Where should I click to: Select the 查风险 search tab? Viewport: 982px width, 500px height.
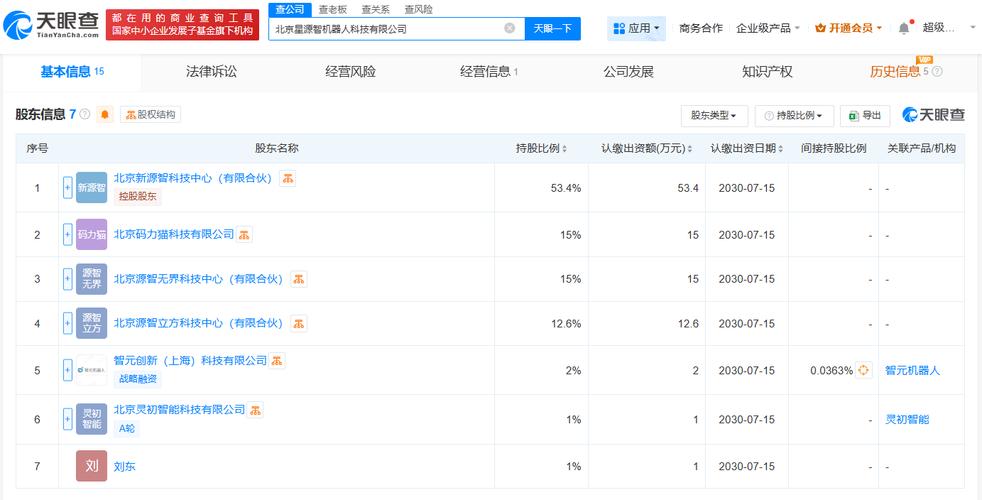tap(418, 9)
